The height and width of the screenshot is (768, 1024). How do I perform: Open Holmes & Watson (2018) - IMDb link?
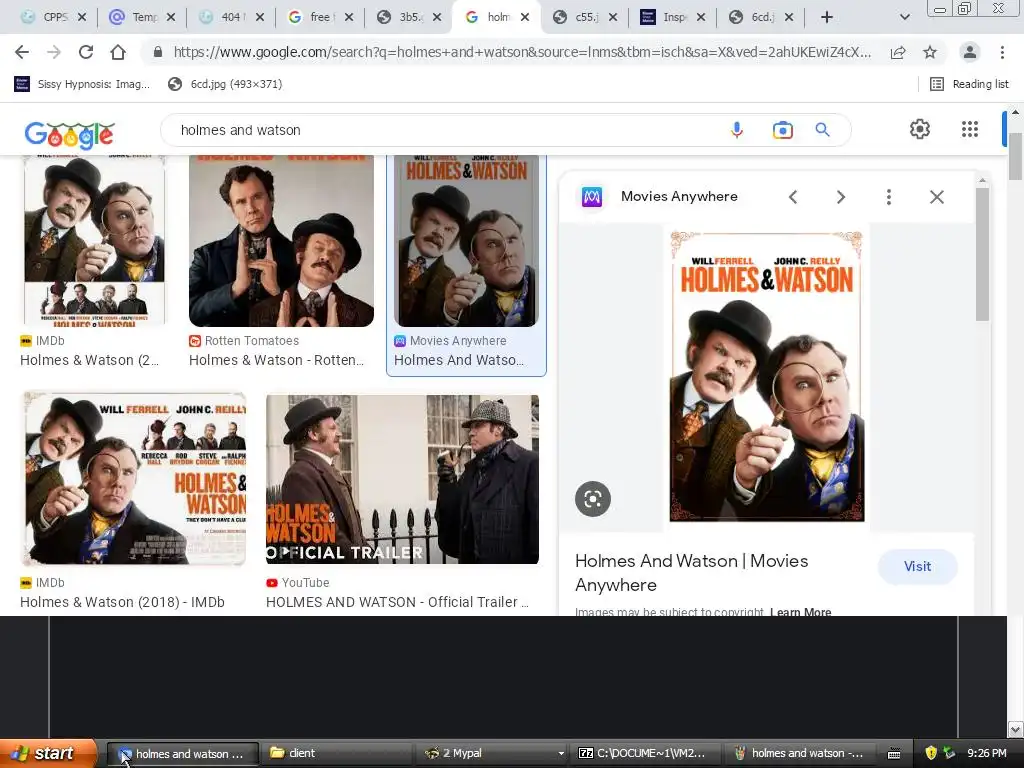pyautogui.click(x=122, y=602)
